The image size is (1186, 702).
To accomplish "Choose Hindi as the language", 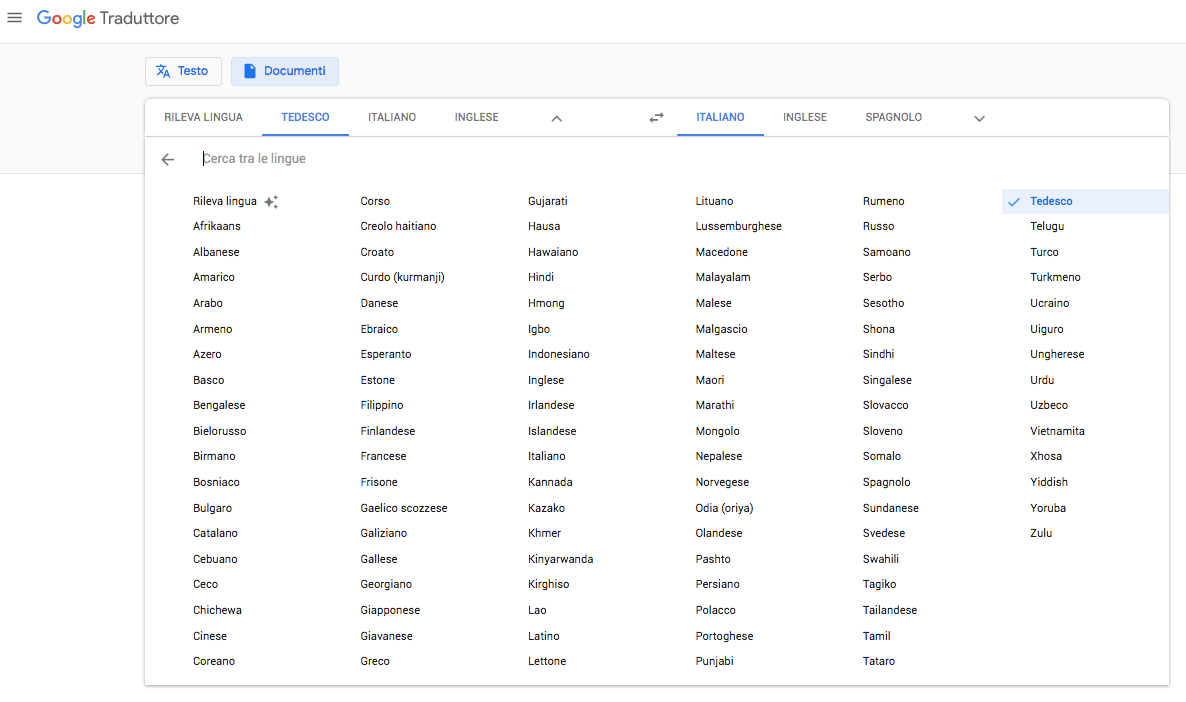I will [x=540, y=278].
